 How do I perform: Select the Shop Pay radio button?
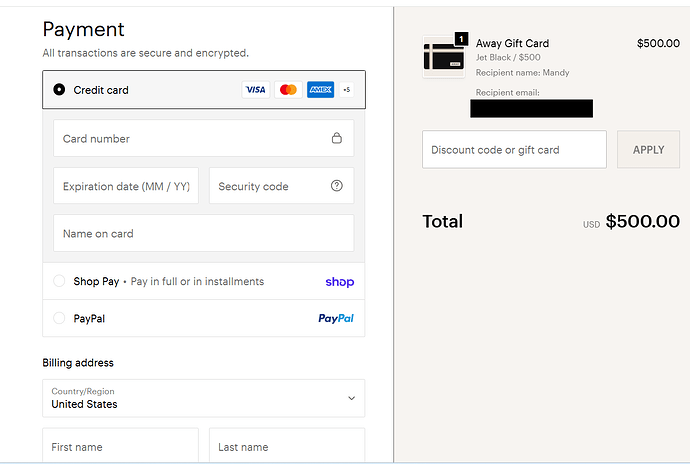(59, 281)
